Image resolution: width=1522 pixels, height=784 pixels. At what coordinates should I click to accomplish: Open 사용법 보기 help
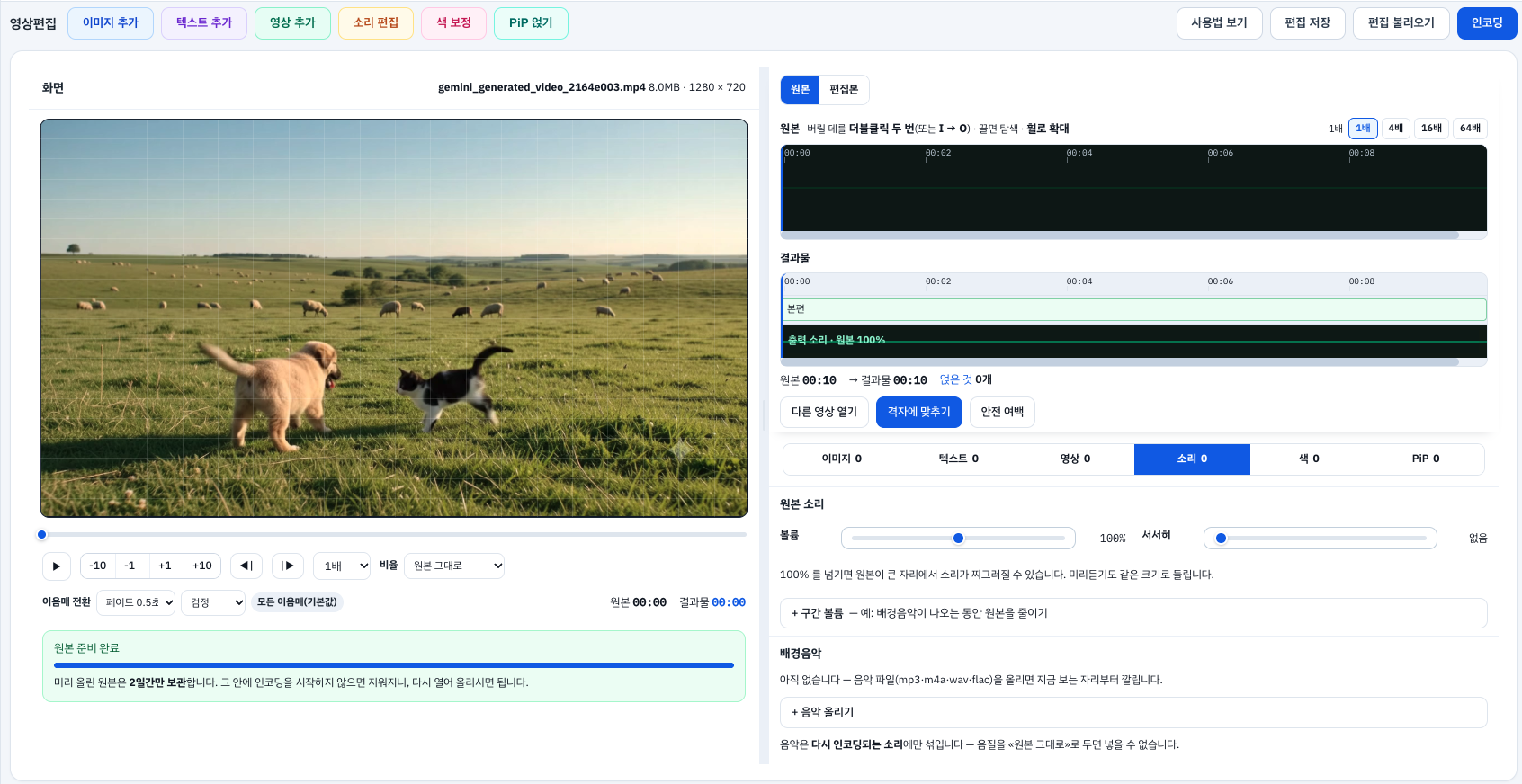(x=1220, y=23)
